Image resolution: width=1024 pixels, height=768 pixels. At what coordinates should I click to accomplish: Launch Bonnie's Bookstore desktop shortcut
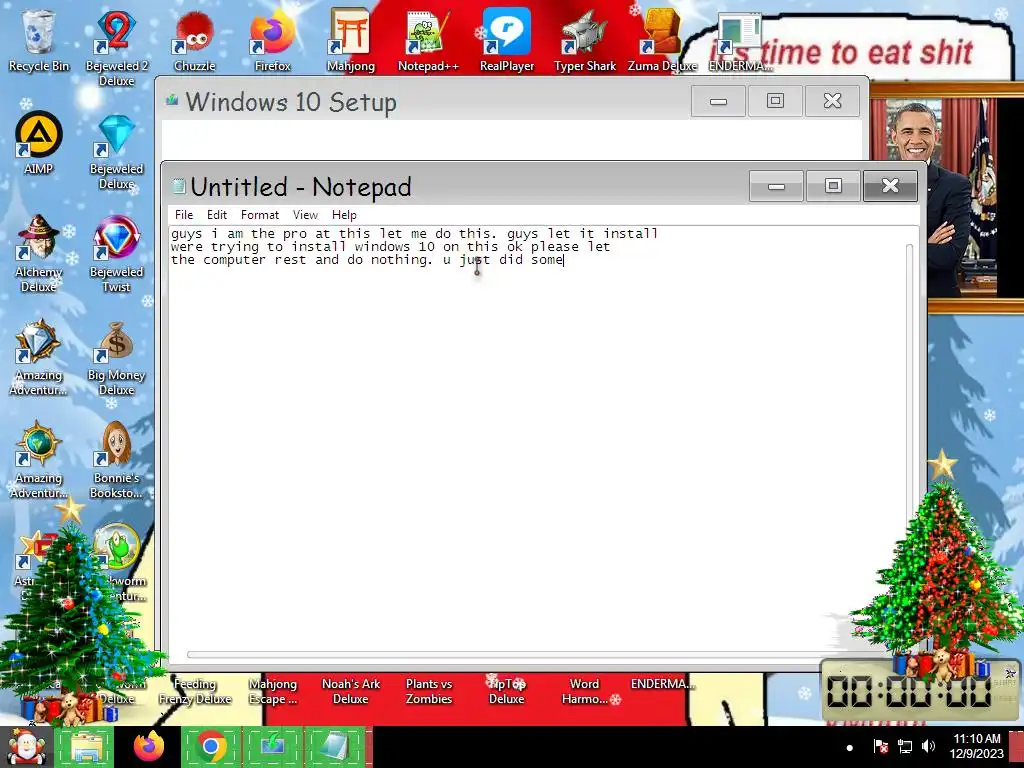[x=116, y=460]
